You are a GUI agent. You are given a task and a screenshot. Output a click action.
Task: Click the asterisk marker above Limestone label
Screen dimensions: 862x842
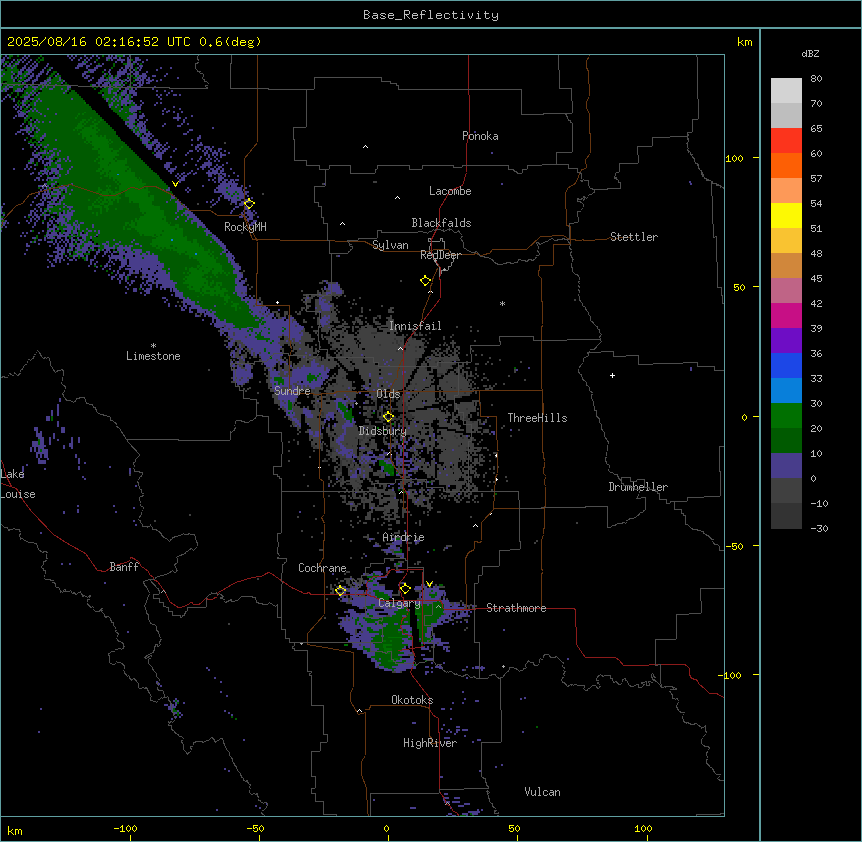click(153, 346)
